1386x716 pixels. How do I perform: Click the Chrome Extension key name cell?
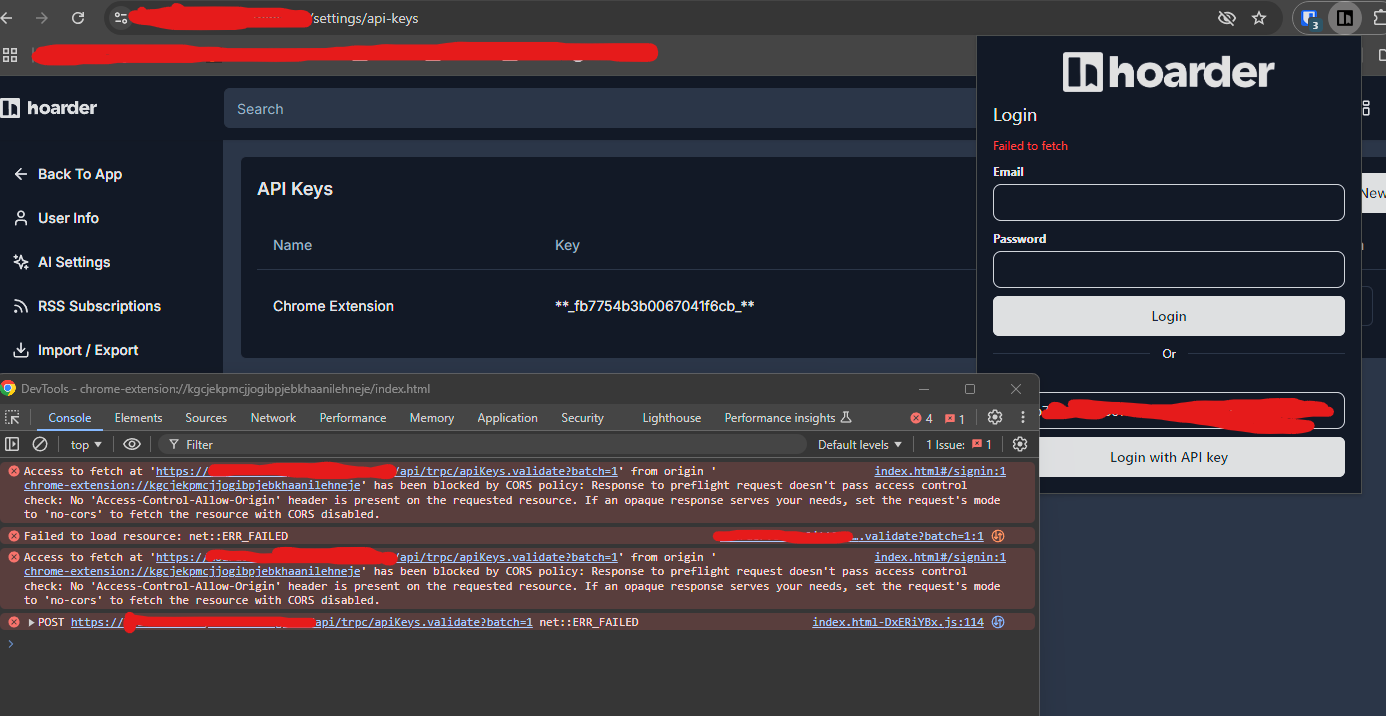(x=333, y=306)
